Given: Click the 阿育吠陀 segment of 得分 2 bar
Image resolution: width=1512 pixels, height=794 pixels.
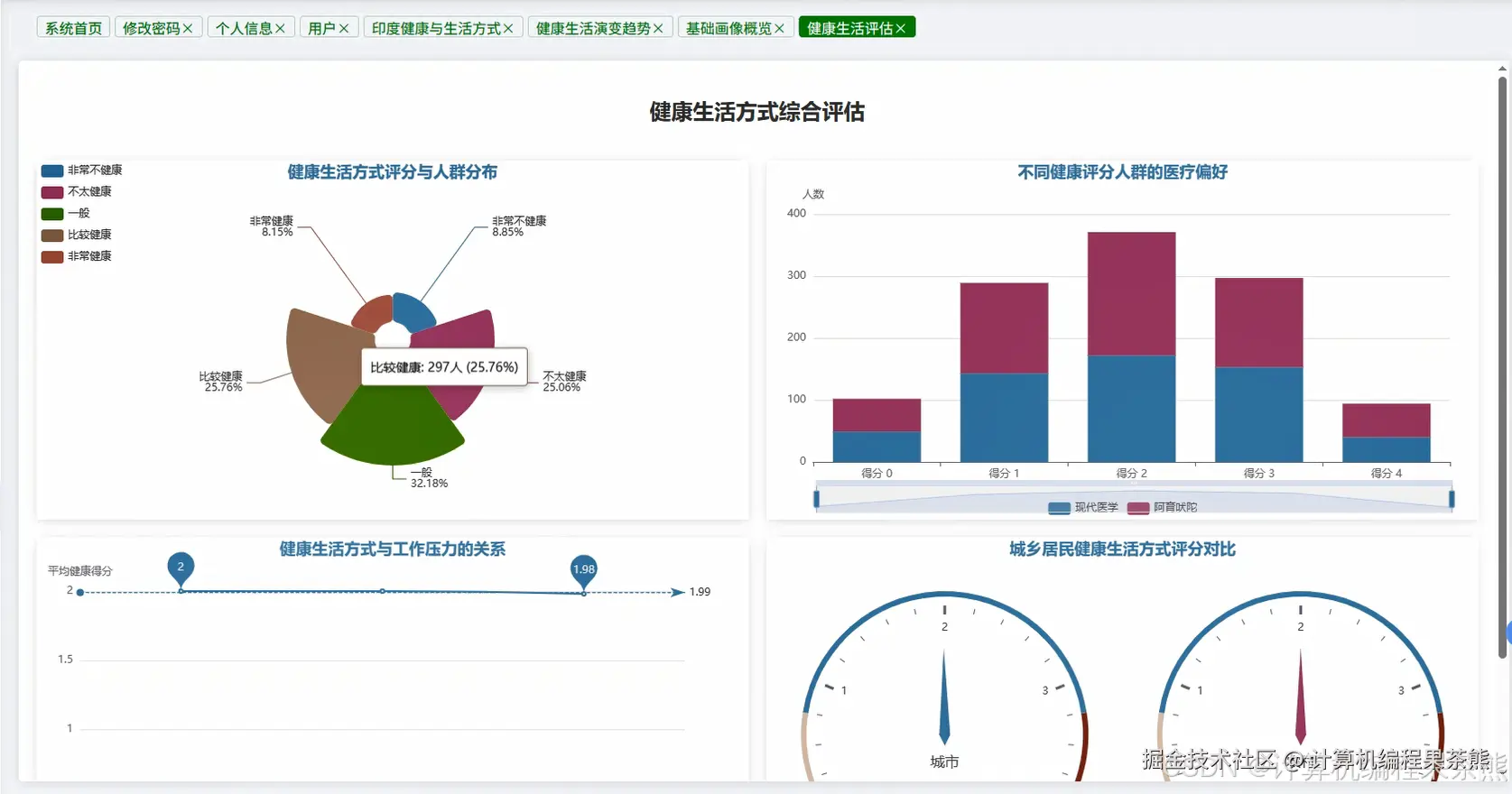Looking at the screenshot, I should tap(1131, 294).
